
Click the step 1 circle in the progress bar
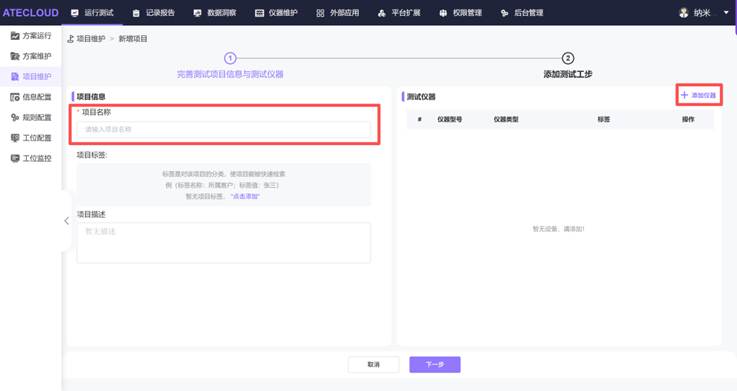(x=230, y=58)
